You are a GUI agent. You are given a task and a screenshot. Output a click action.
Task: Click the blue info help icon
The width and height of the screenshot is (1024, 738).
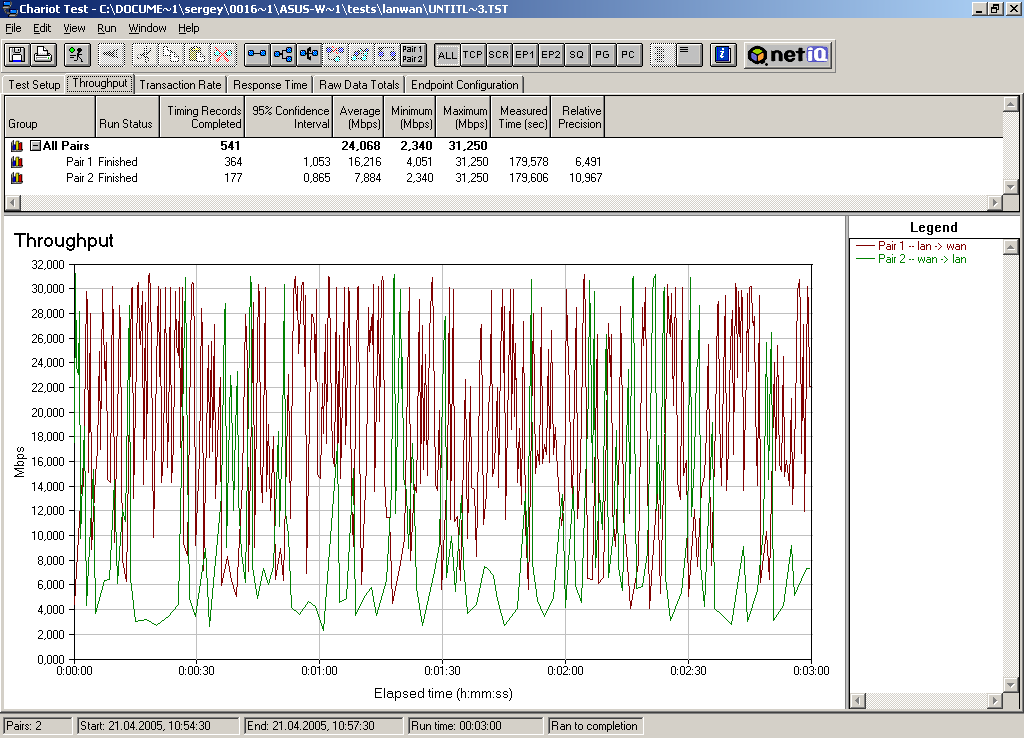[725, 54]
